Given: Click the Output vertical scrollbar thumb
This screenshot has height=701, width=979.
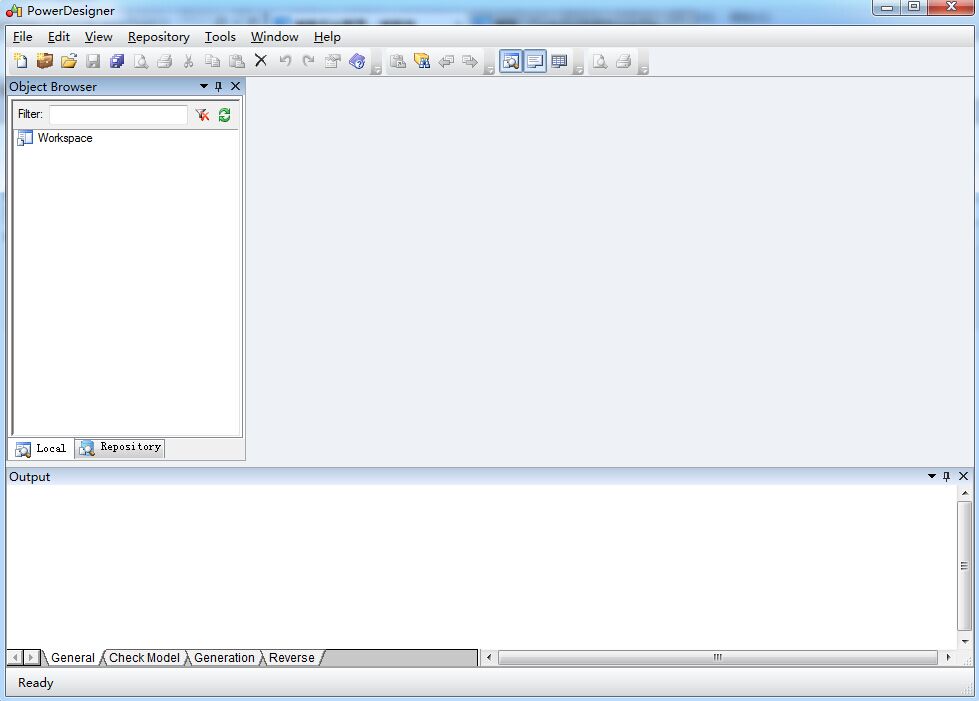Looking at the screenshot, I should [965, 566].
